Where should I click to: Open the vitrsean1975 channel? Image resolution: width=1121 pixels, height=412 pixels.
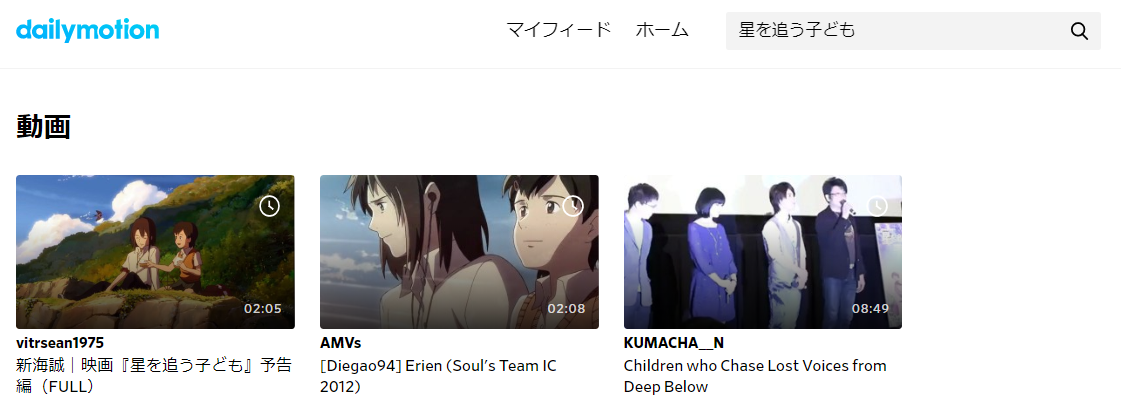(60, 343)
